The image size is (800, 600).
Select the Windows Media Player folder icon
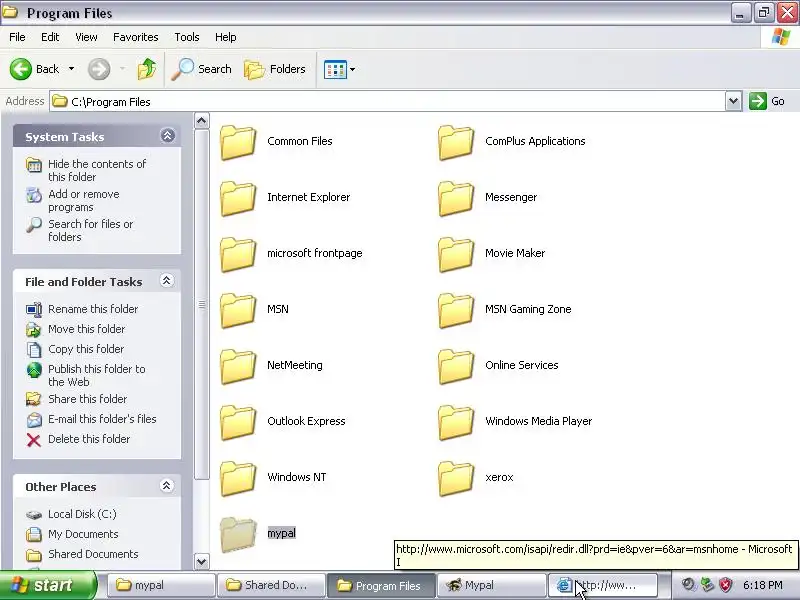[x=456, y=422]
